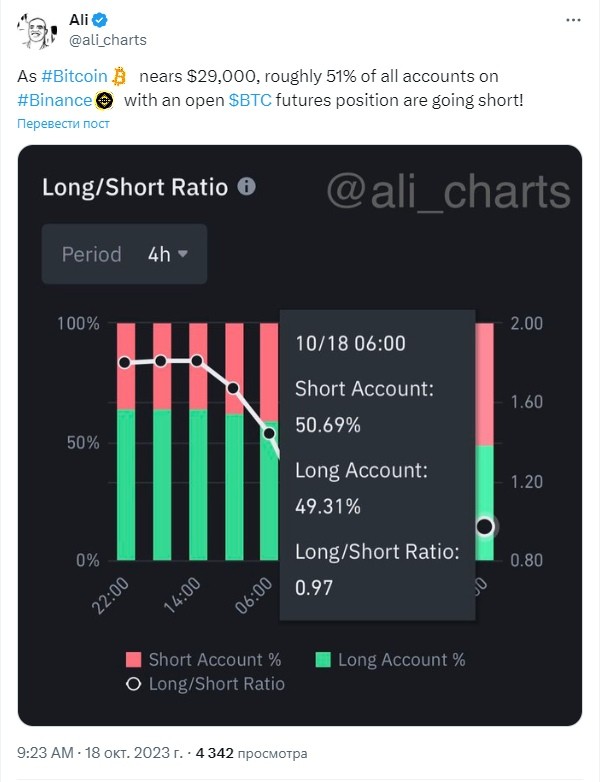Click the 9:23 AM post timestamp
The height and width of the screenshot is (782, 601).
(x=45, y=753)
